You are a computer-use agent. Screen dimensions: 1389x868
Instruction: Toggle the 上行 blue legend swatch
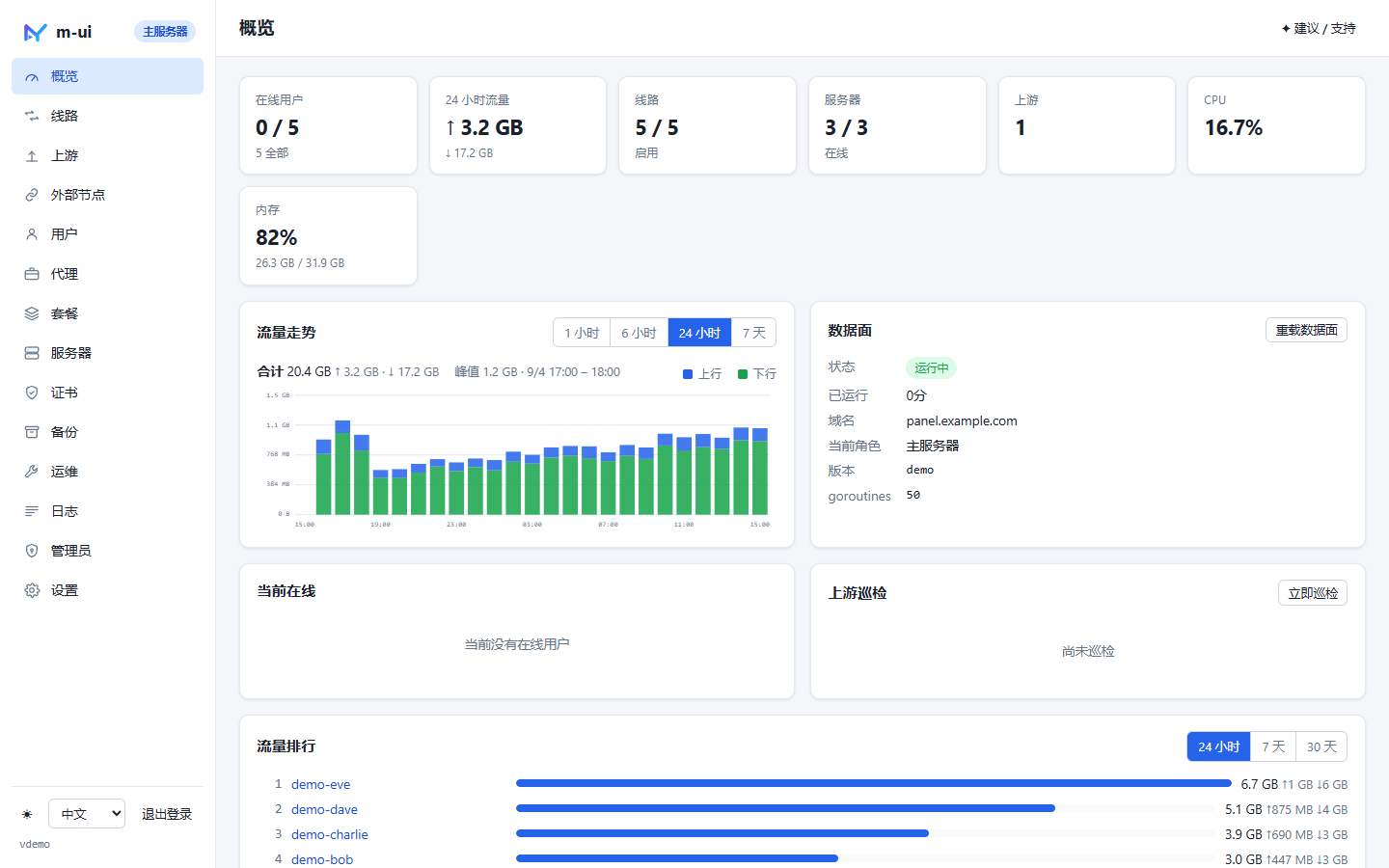click(x=688, y=374)
